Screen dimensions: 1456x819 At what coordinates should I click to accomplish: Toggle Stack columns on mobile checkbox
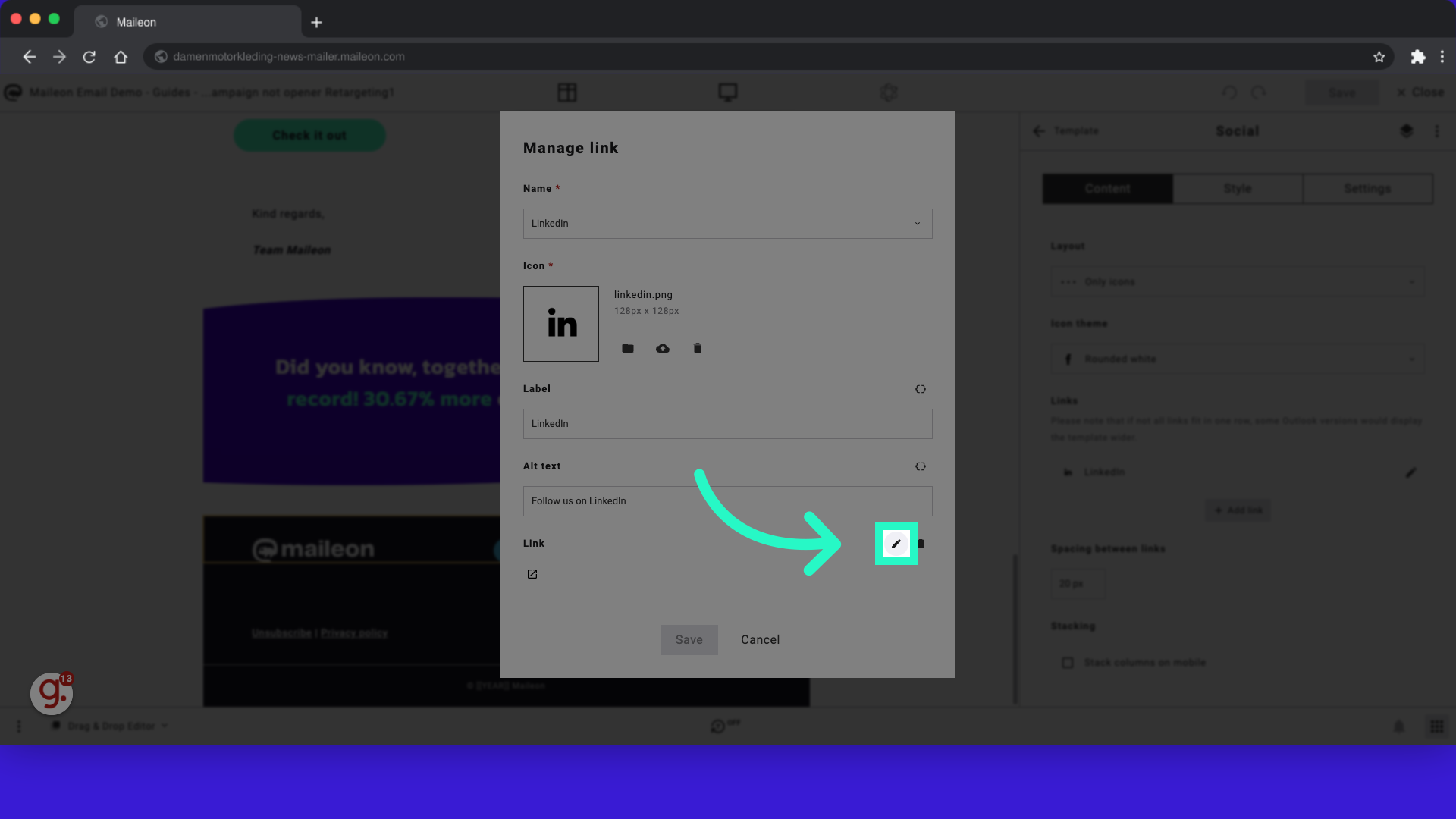click(1068, 663)
